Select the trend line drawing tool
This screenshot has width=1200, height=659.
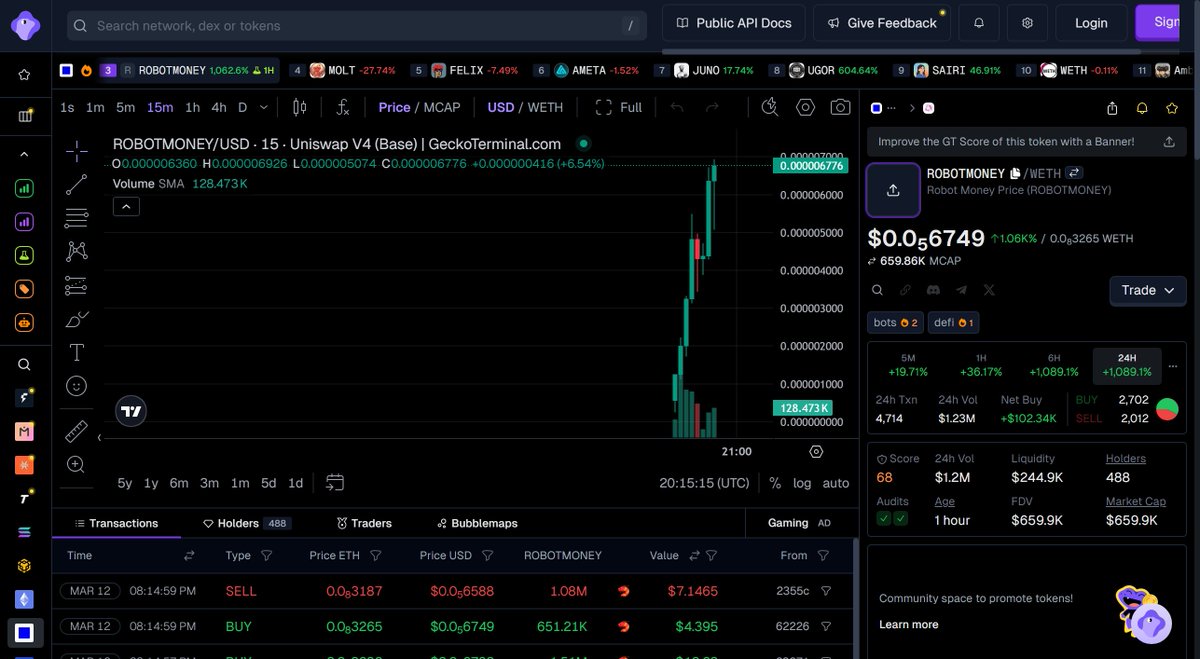click(76, 184)
